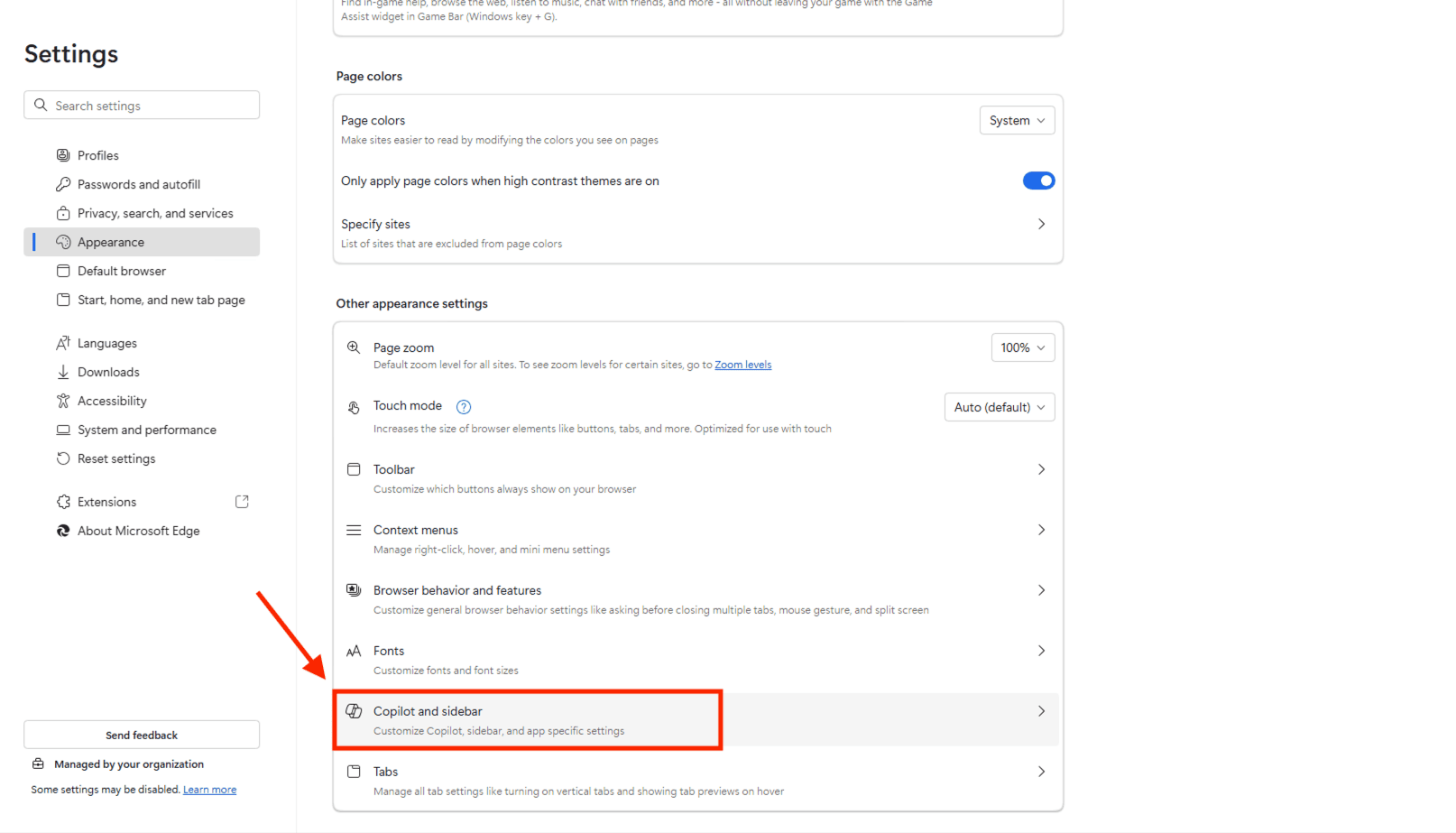This screenshot has height=833, width=1456.
Task: Select the Fonts AA icon
Action: (x=354, y=650)
